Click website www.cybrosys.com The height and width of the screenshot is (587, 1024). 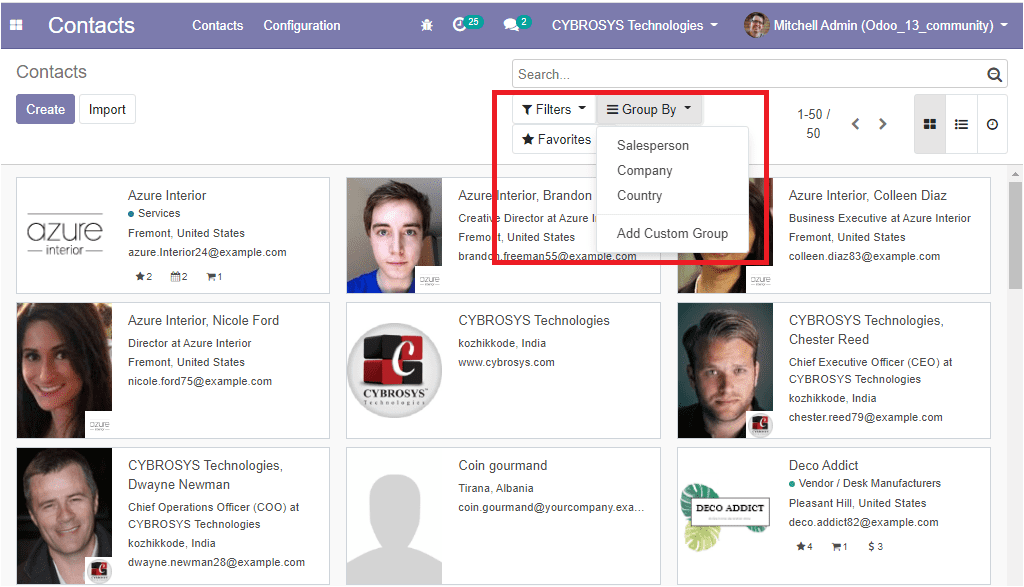[506, 362]
